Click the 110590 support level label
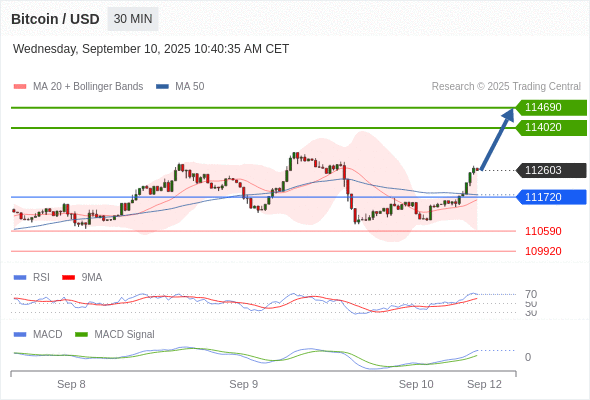This screenshot has height=400, width=590. 543,231
